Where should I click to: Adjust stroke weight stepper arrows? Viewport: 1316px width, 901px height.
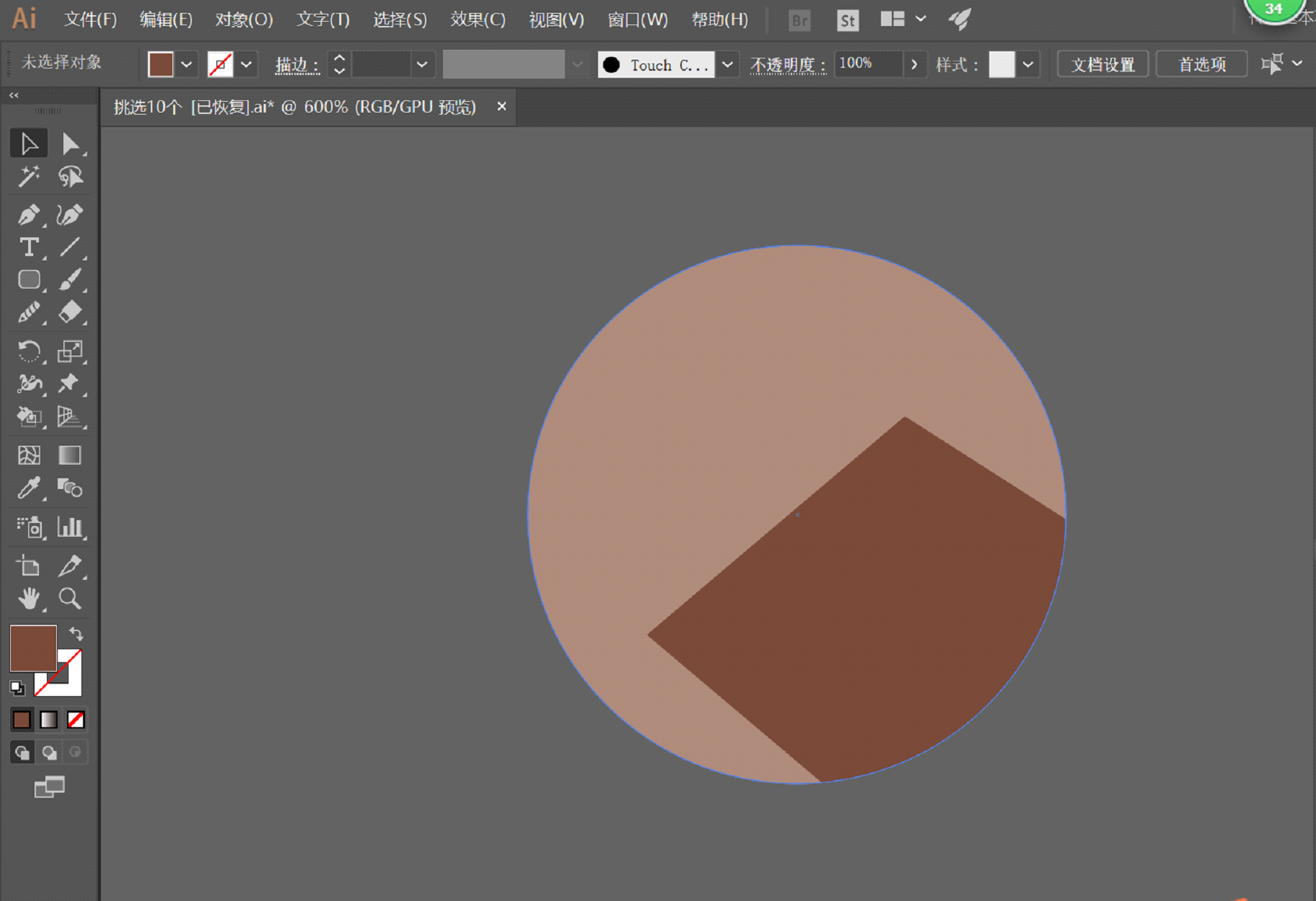(339, 64)
